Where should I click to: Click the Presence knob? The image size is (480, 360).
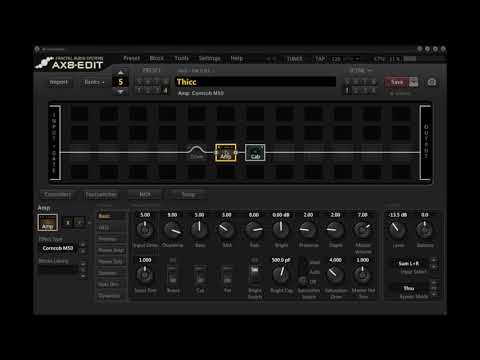pyautogui.click(x=308, y=229)
